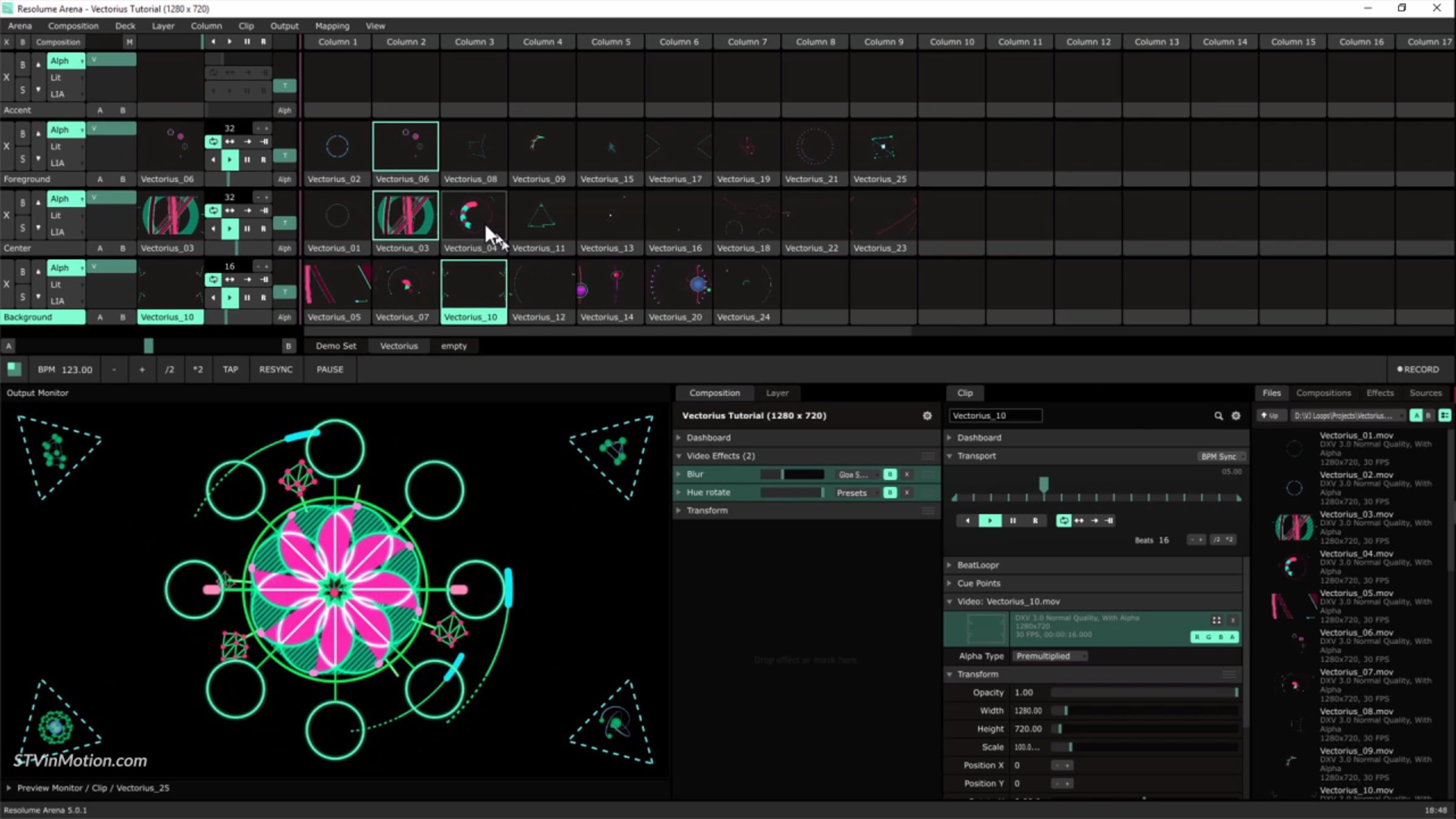Open the BPM Sync dropdown in Transport
This screenshot has width=1456, height=819.
click(1221, 456)
